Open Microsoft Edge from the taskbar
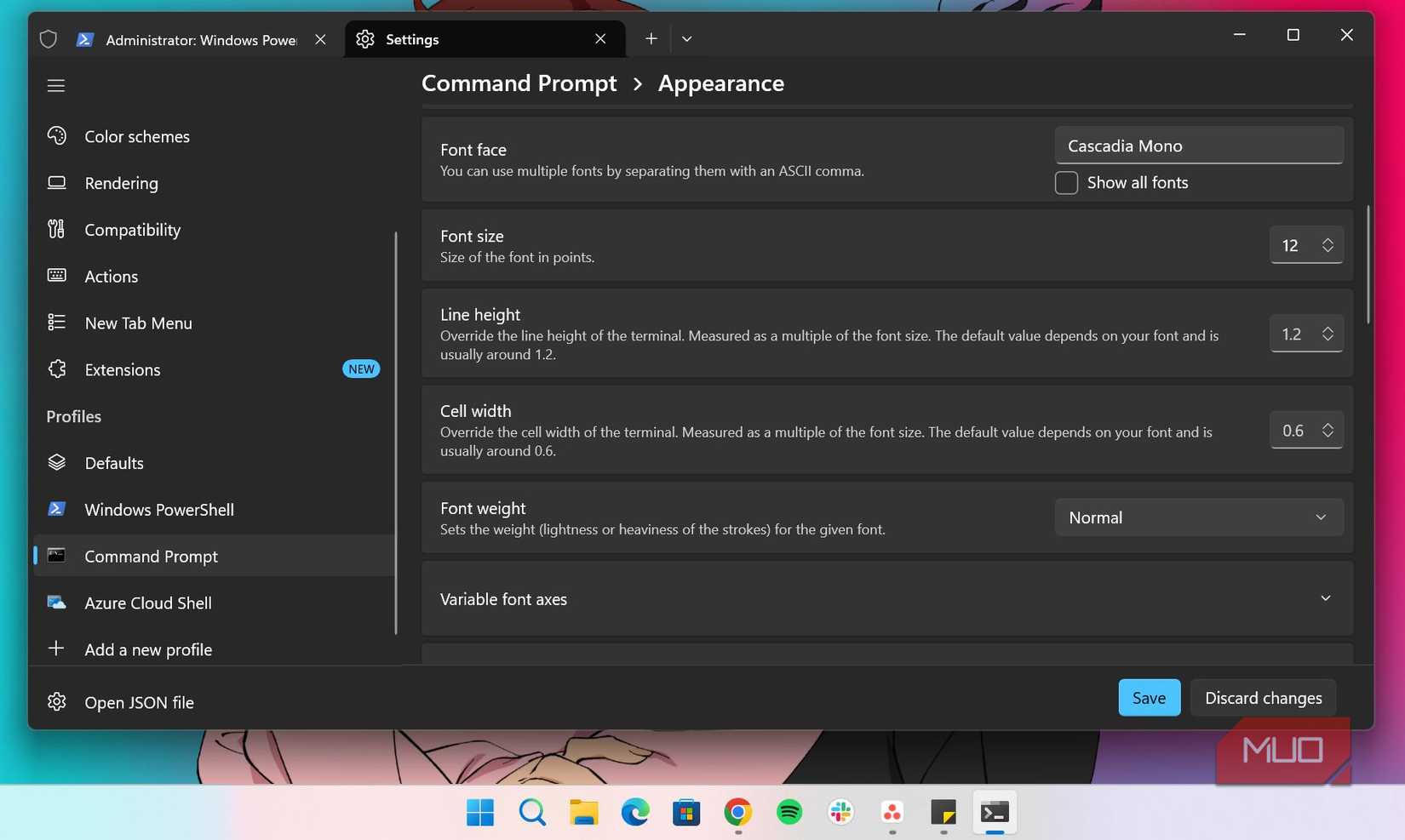The image size is (1405, 840). pos(635,812)
